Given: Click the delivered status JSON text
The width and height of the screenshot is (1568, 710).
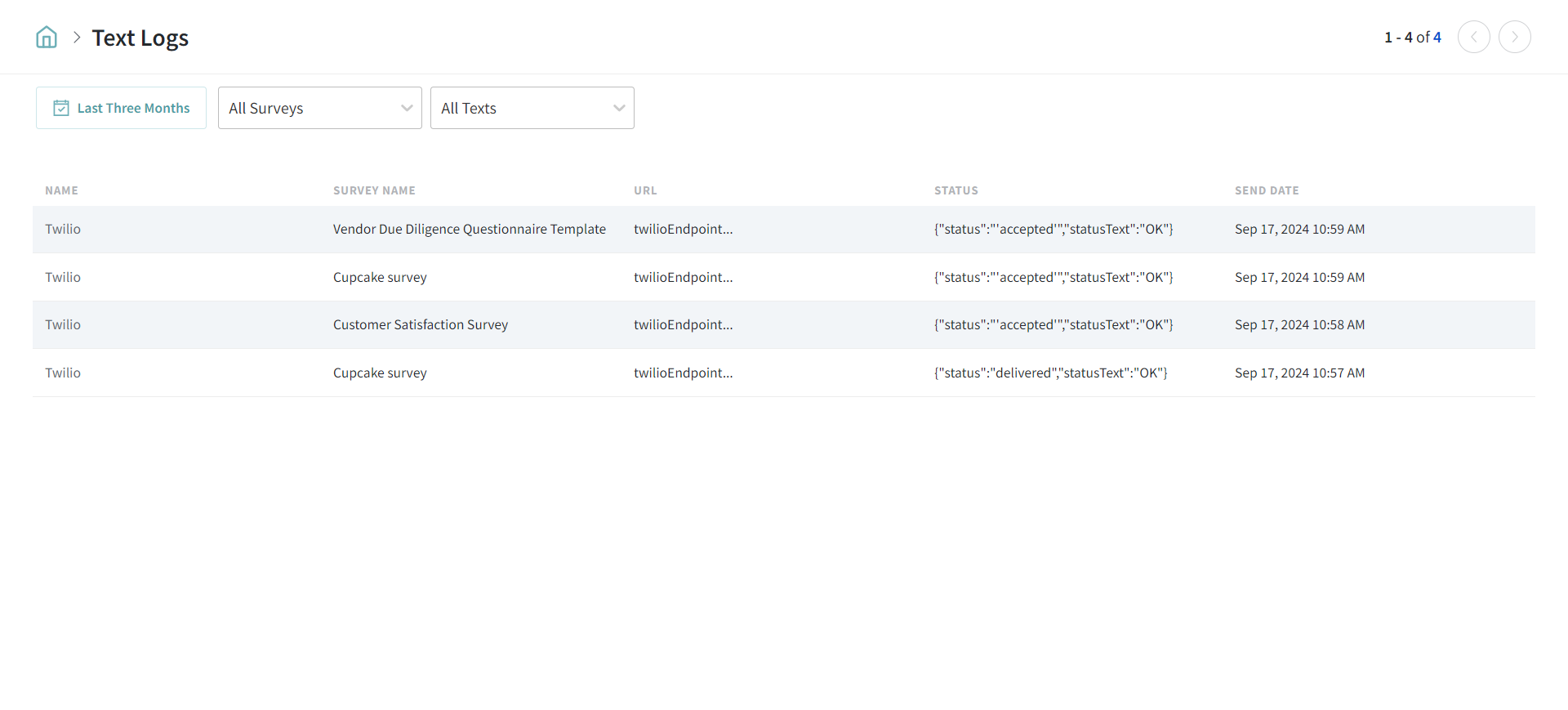Looking at the screenshot, I should tap(1050, 373).
